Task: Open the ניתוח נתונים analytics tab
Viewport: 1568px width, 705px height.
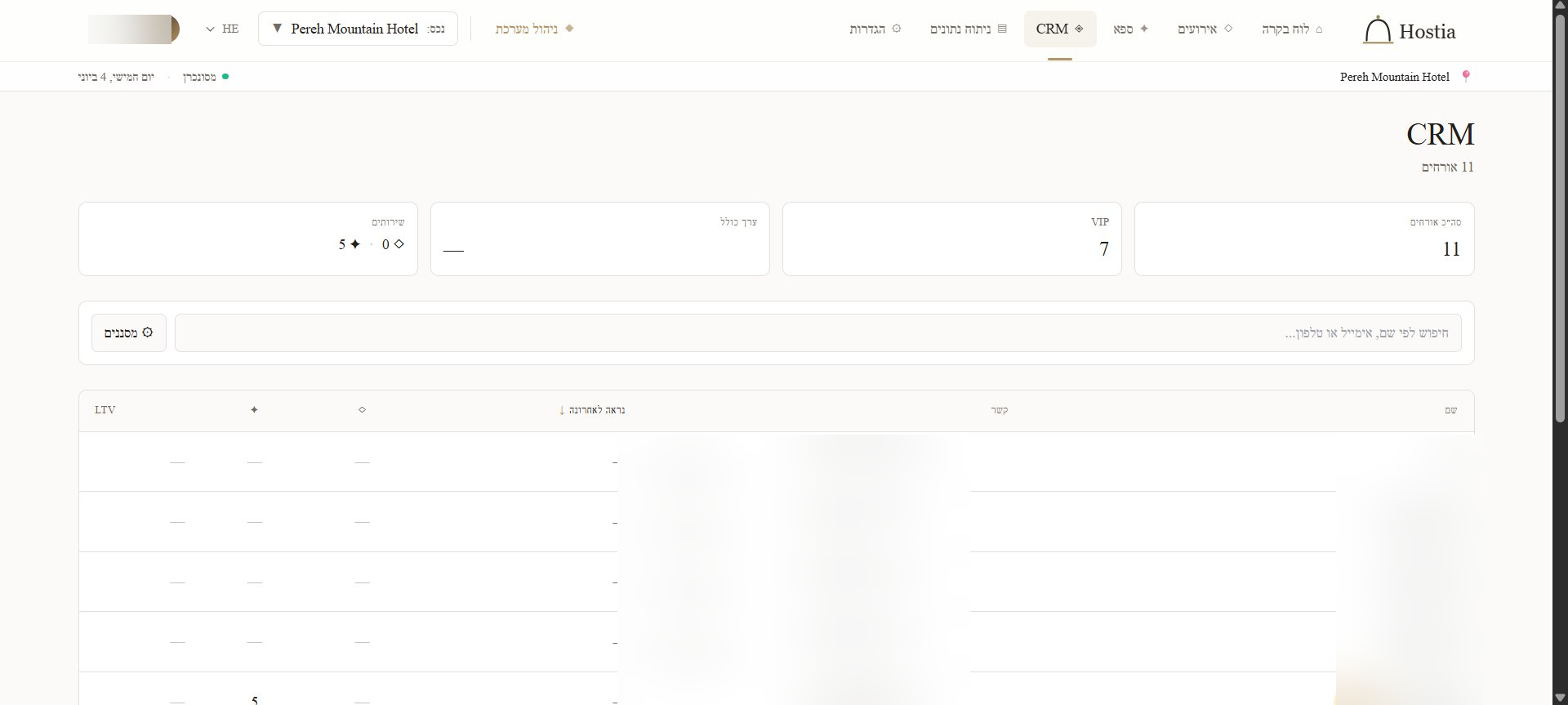Action: point(969,29)
